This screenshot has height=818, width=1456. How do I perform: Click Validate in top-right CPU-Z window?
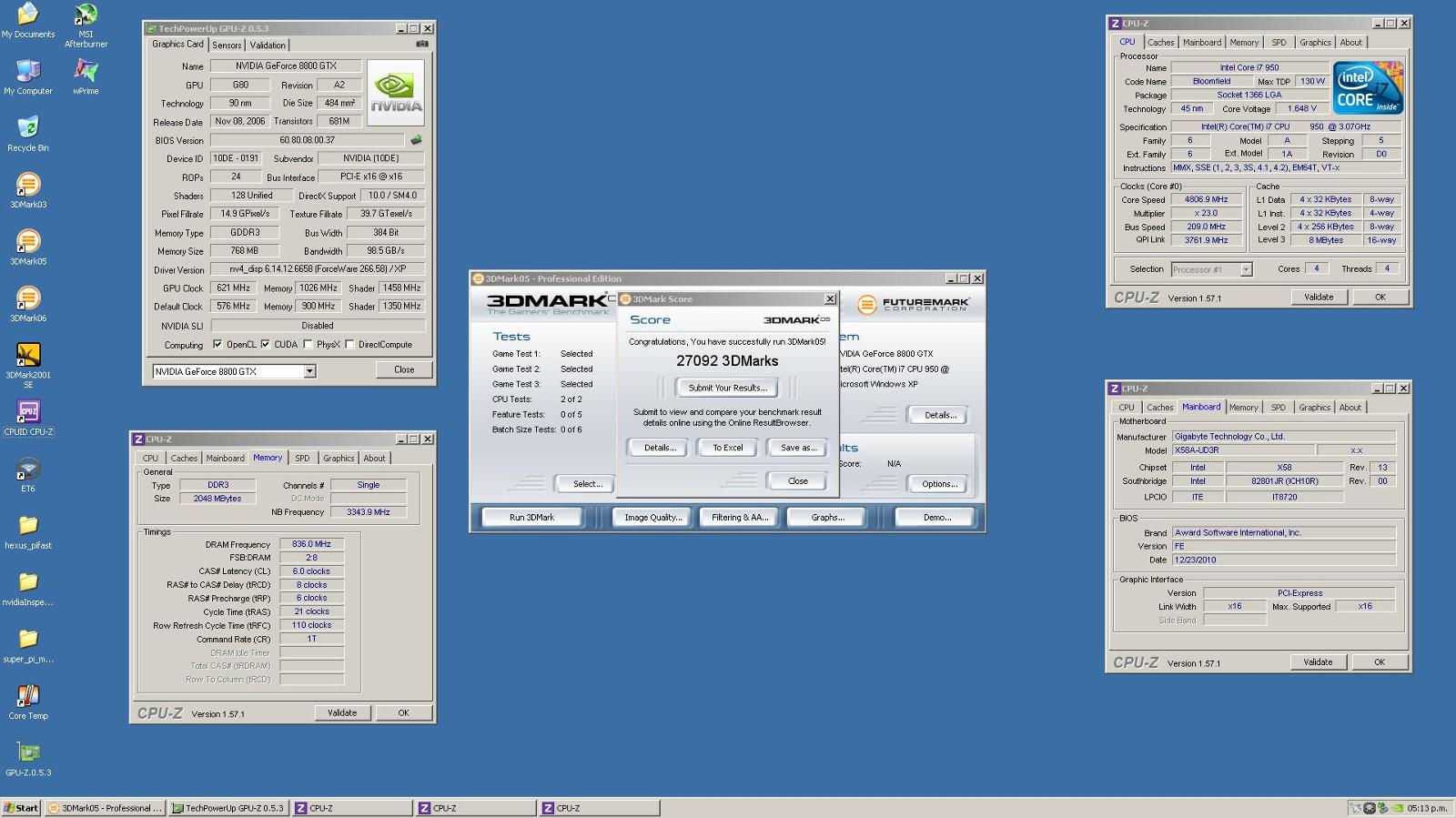[1319, 297]
